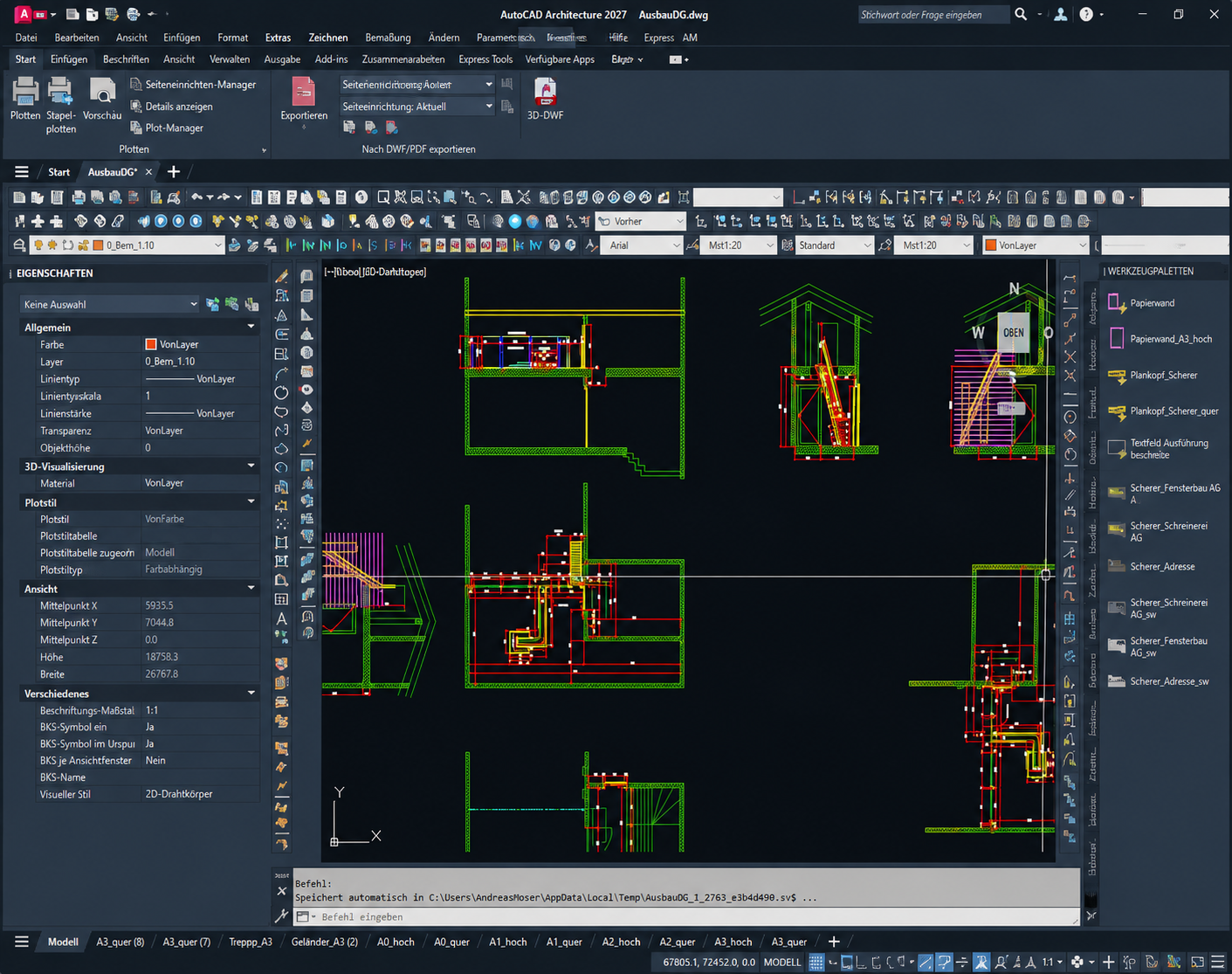Open the VonLayer color dropdown in toolbar
The width and height of the screenshot is (1232, 974).
click(x=1036, y=245)
